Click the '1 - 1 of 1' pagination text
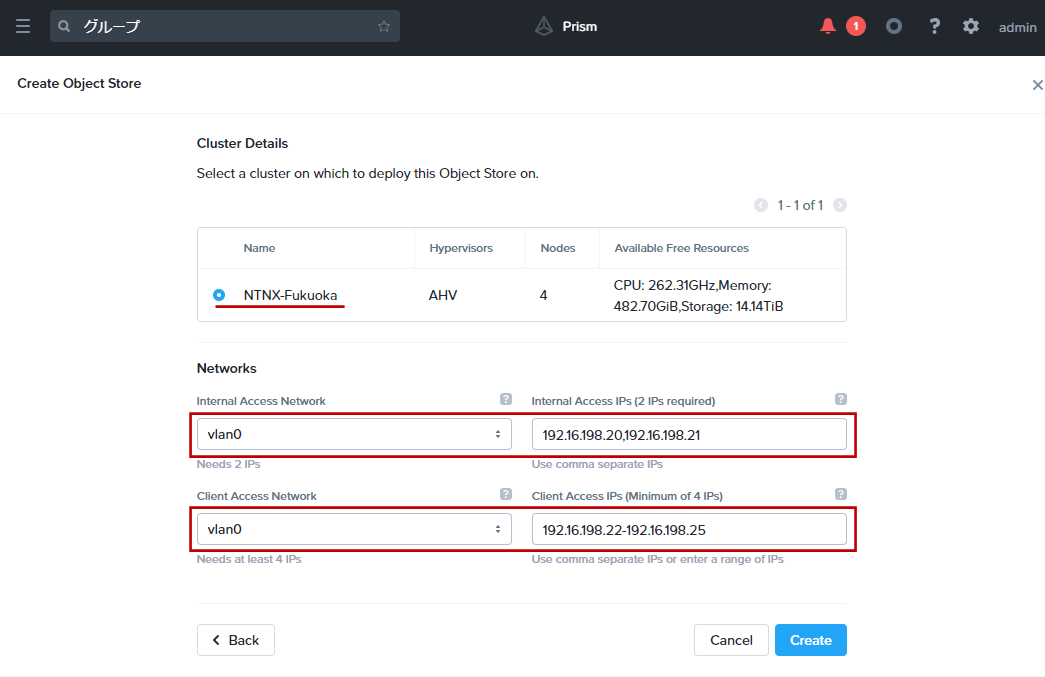The image size is (1045, 677). coord(800,205)
